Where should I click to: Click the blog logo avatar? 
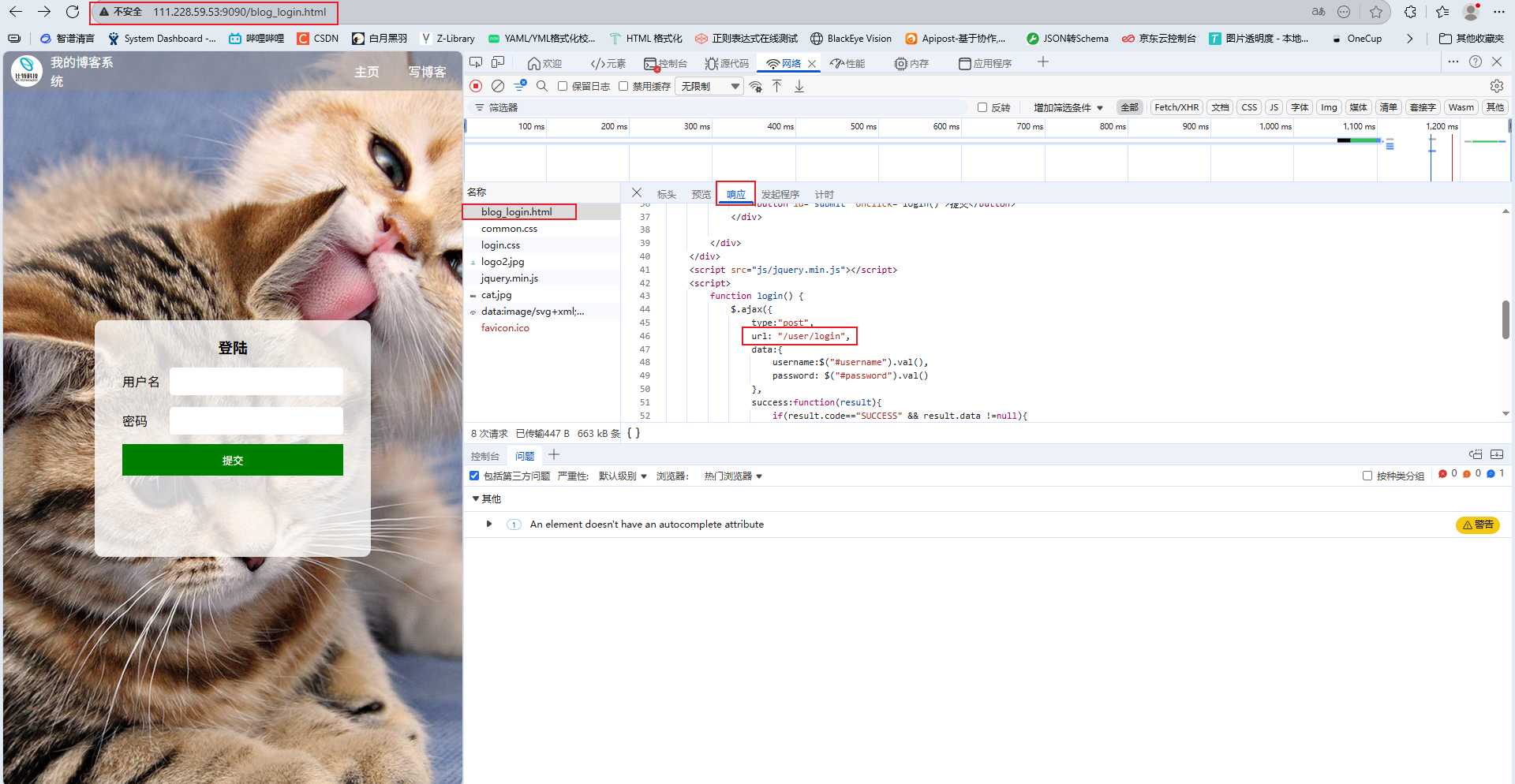coord(27,71)
